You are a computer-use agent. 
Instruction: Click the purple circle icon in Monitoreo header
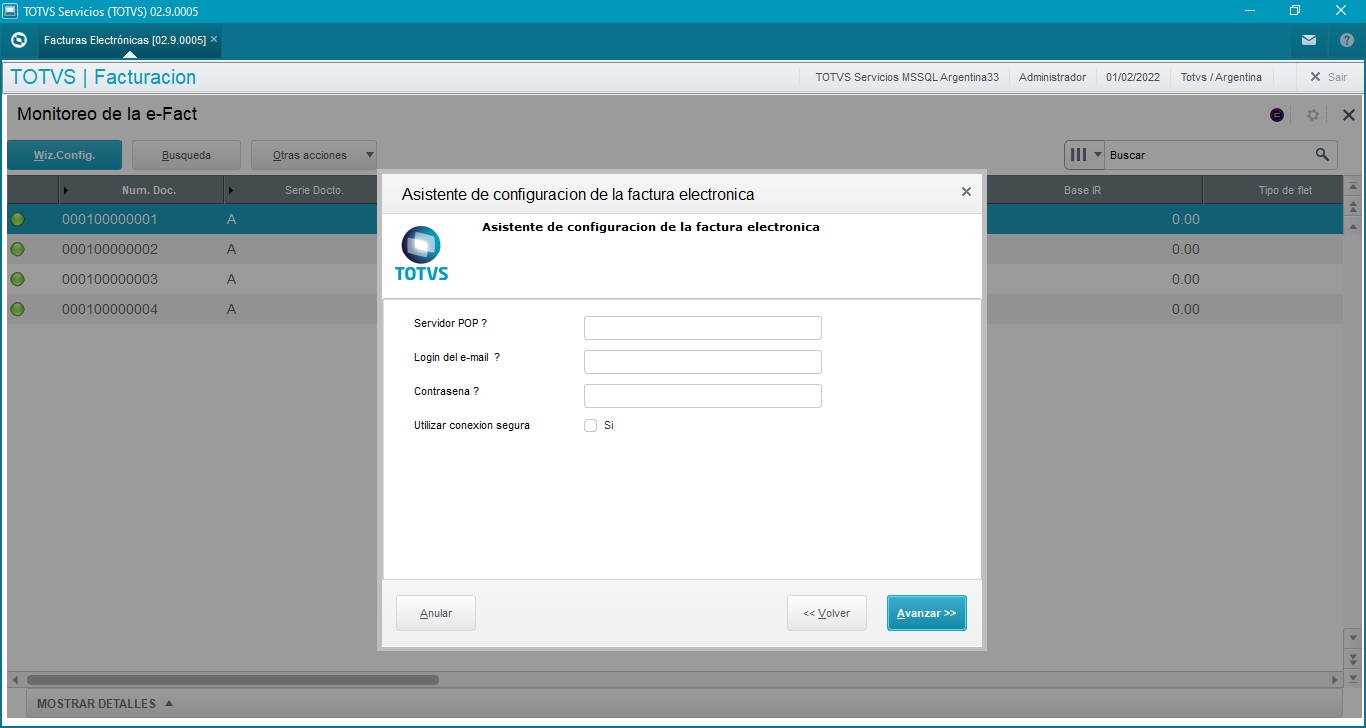[1277, 115]
